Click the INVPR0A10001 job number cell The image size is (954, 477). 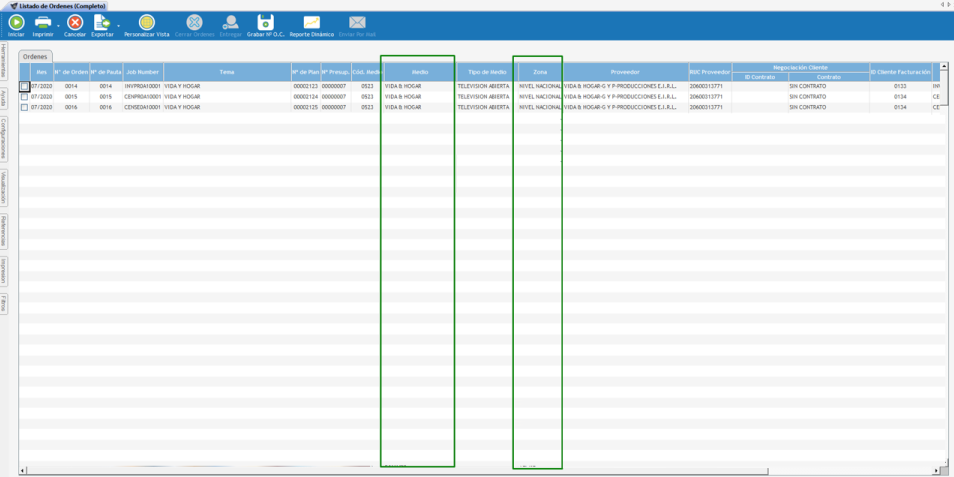[142, 87]
